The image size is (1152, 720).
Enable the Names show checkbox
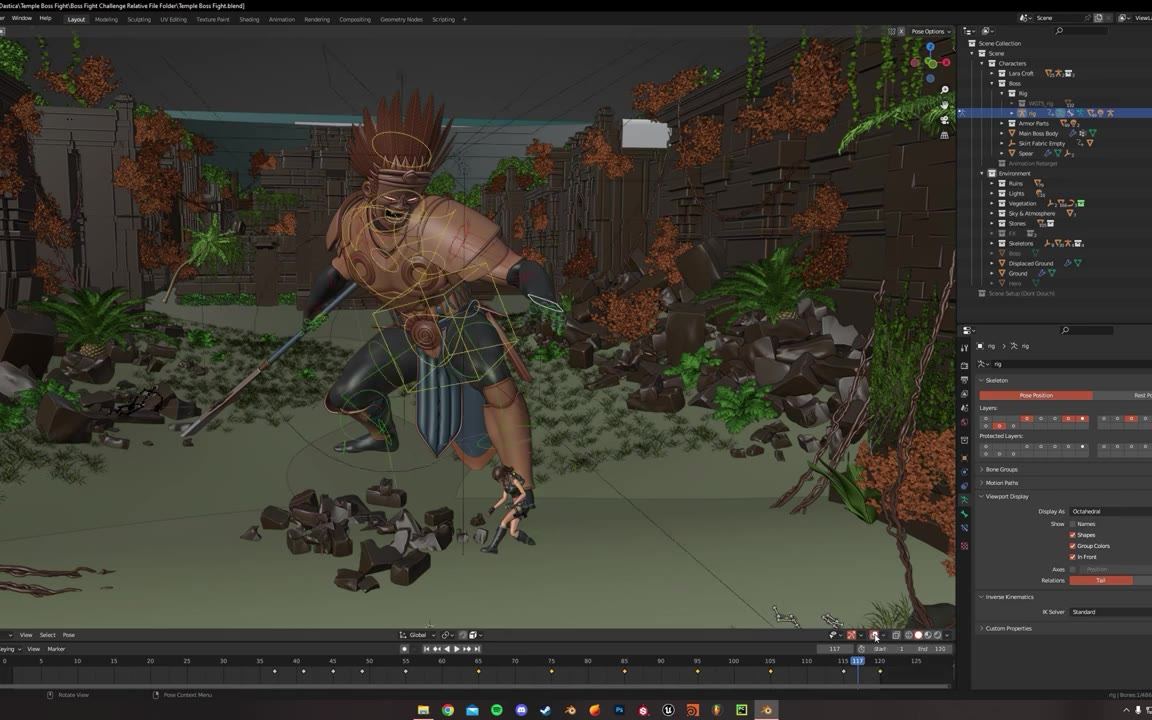click(x=1073, y=524)
